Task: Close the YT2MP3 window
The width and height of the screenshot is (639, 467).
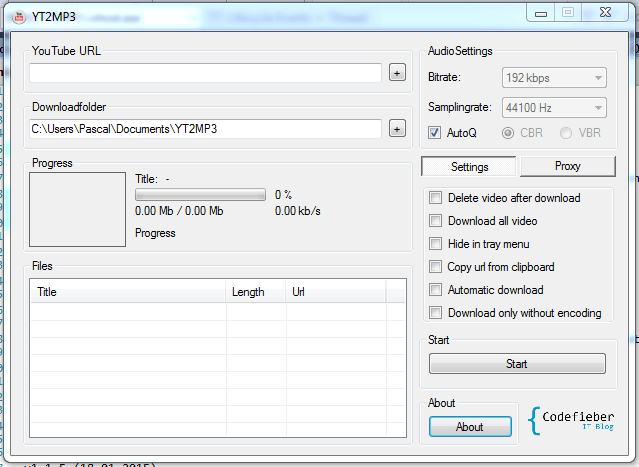Action: (x=606, y=13)
